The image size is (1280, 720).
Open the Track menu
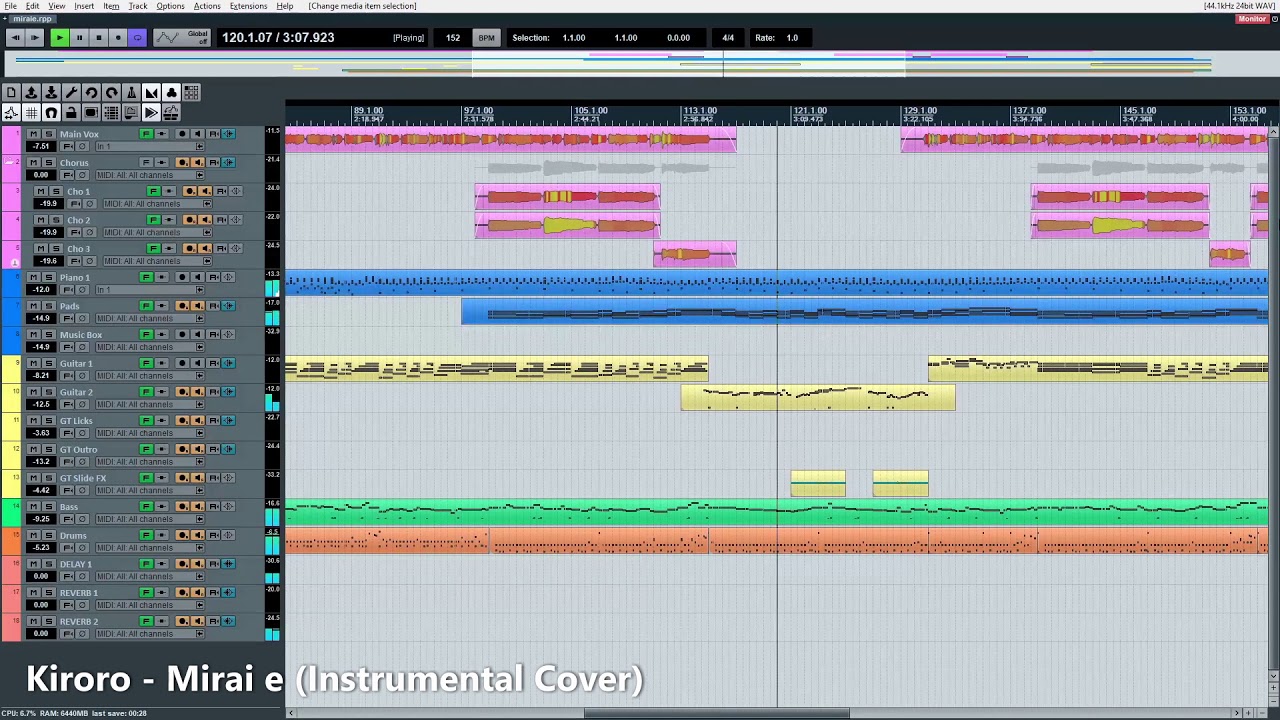coord(138,6)
